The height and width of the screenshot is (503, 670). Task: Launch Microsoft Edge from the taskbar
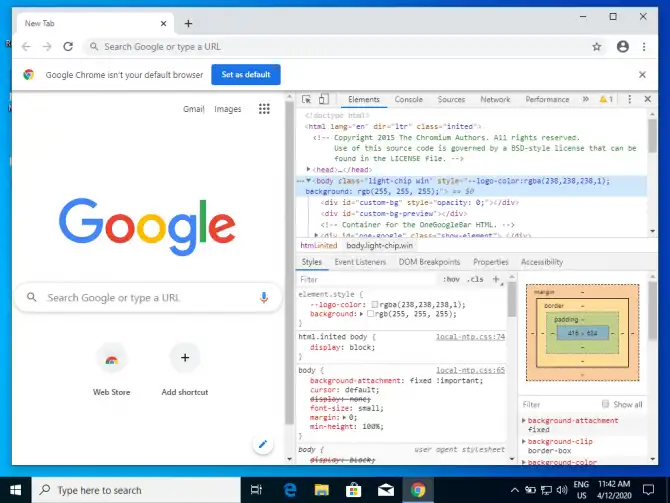point(290,490)
